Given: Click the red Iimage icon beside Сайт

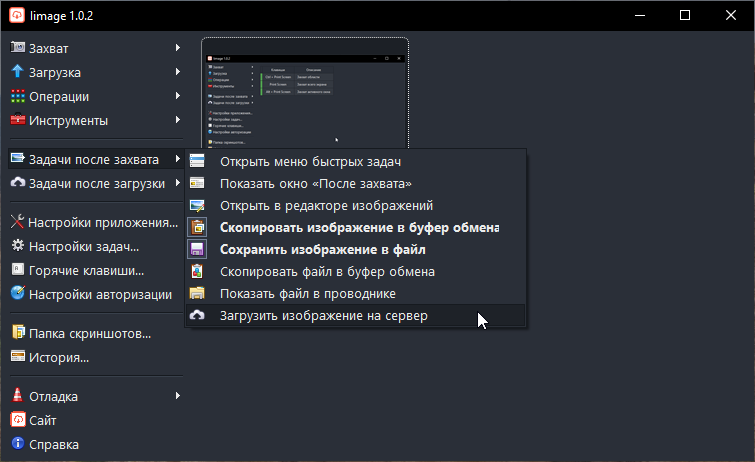Looking at the screenshot, I should pyautogui.click(x=18, y=419).
